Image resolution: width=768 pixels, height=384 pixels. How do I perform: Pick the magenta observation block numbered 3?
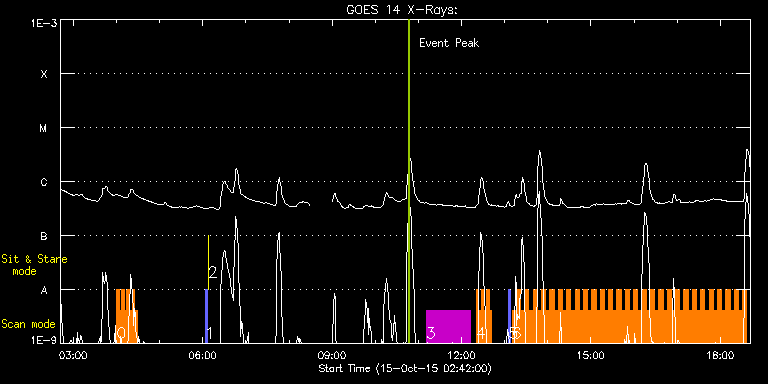pyautogui.click(x=448, y=326)
